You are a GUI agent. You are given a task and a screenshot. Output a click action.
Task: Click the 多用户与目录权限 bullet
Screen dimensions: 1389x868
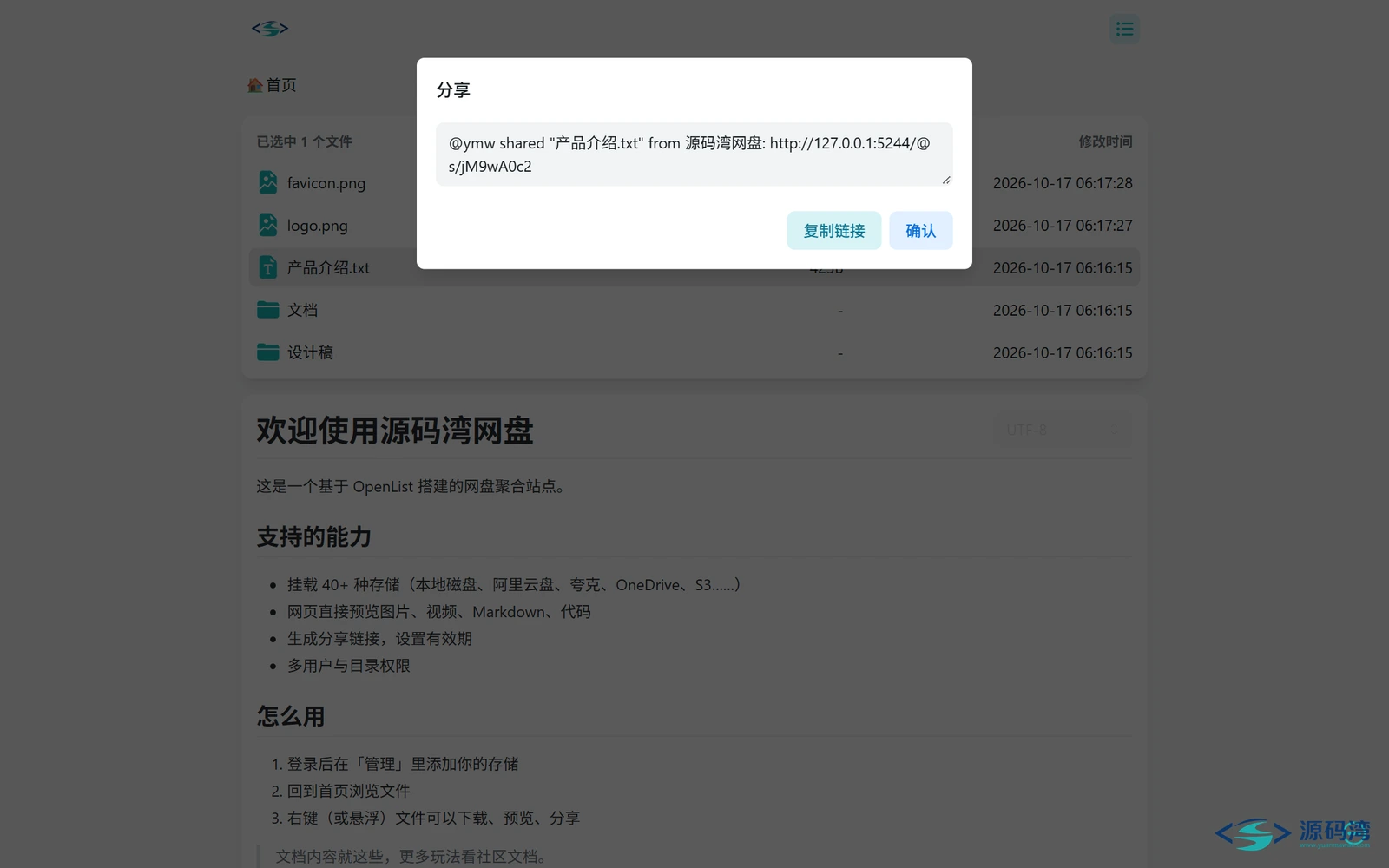(349, 666)
